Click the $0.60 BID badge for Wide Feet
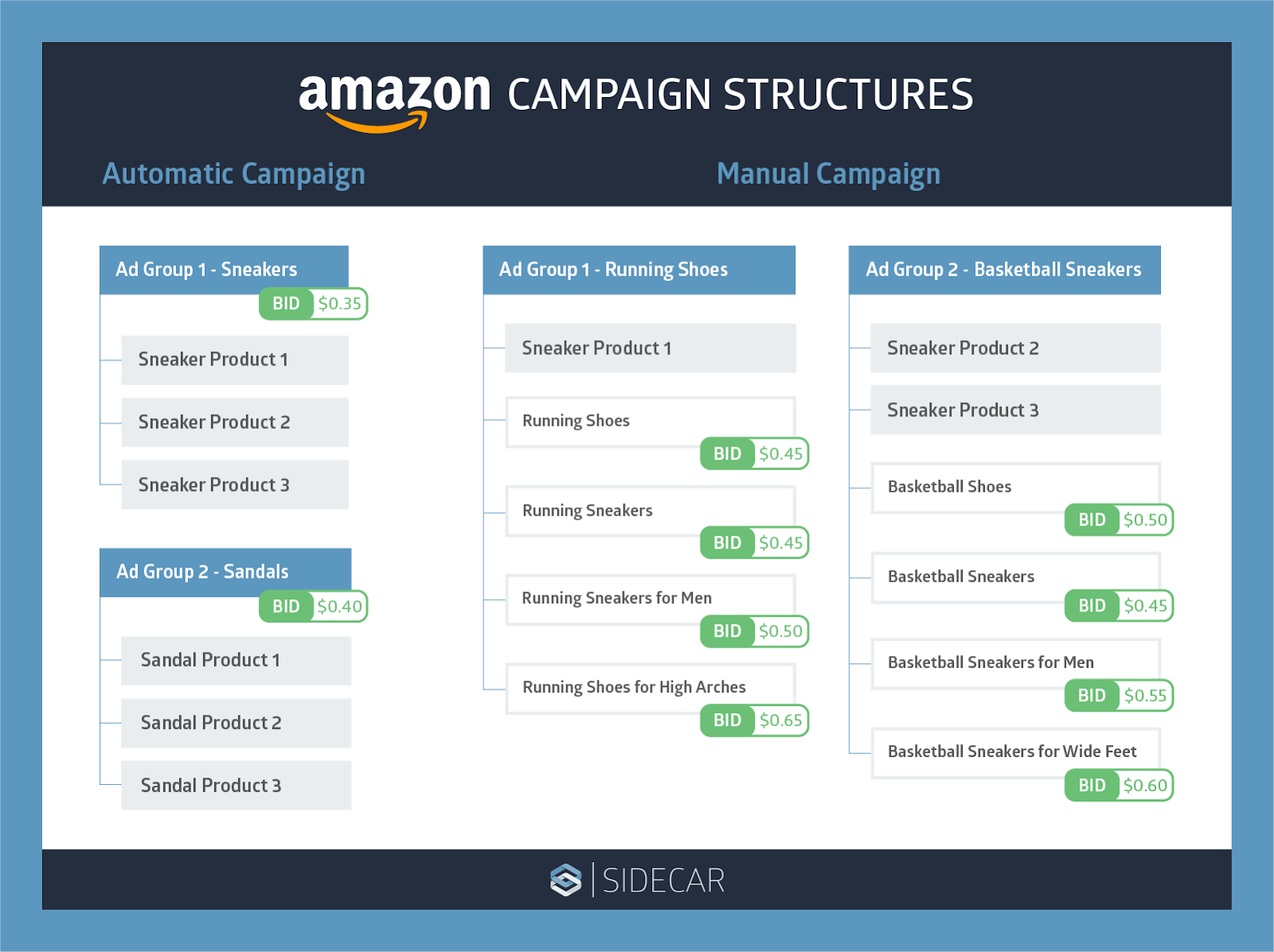This screenshot has height=952, width=1274. click(x=1120, y=786)
